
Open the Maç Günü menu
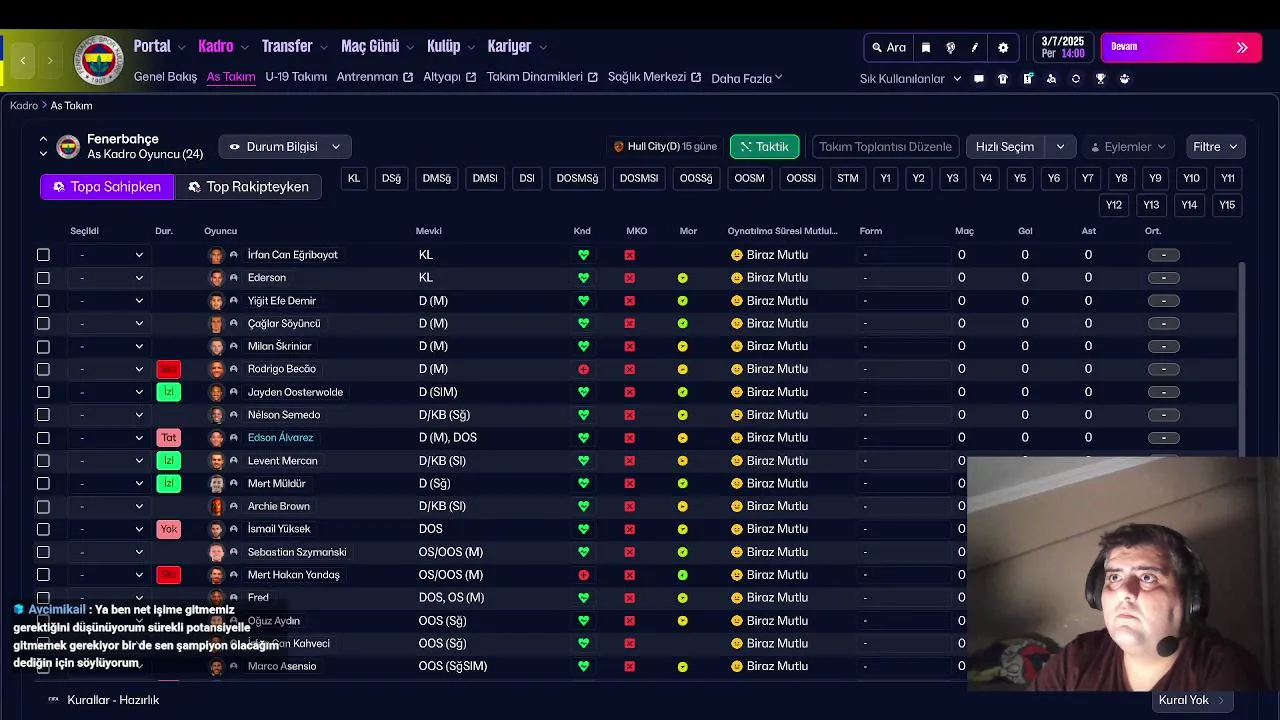coord(377,47)
